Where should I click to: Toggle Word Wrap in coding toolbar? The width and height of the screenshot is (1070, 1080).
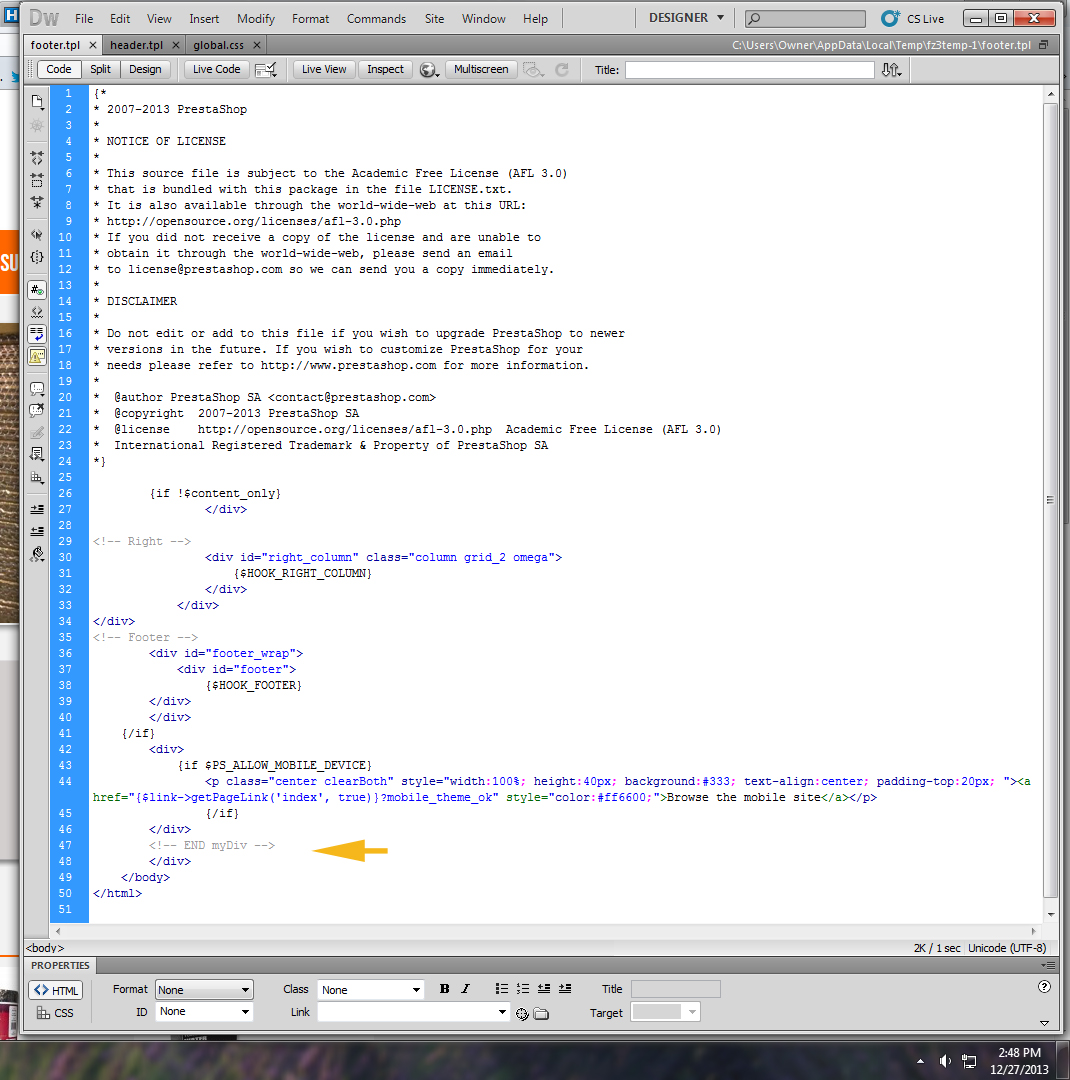coord(37,334)
